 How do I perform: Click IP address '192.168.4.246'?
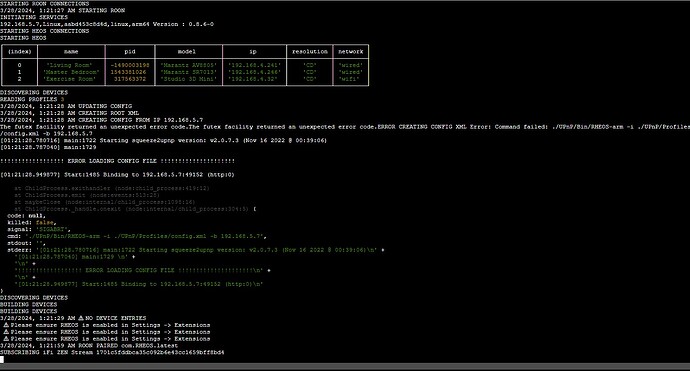coord(254,72)
